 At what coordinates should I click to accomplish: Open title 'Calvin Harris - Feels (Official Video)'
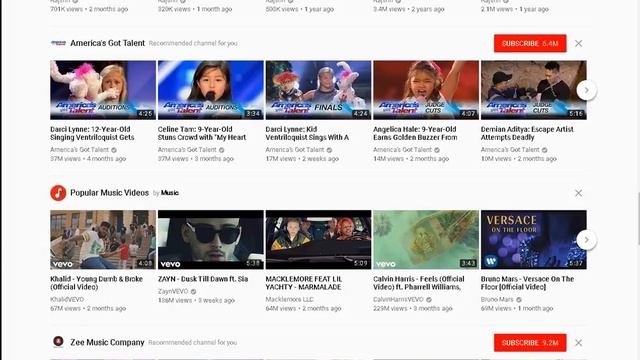click(419, 283)
